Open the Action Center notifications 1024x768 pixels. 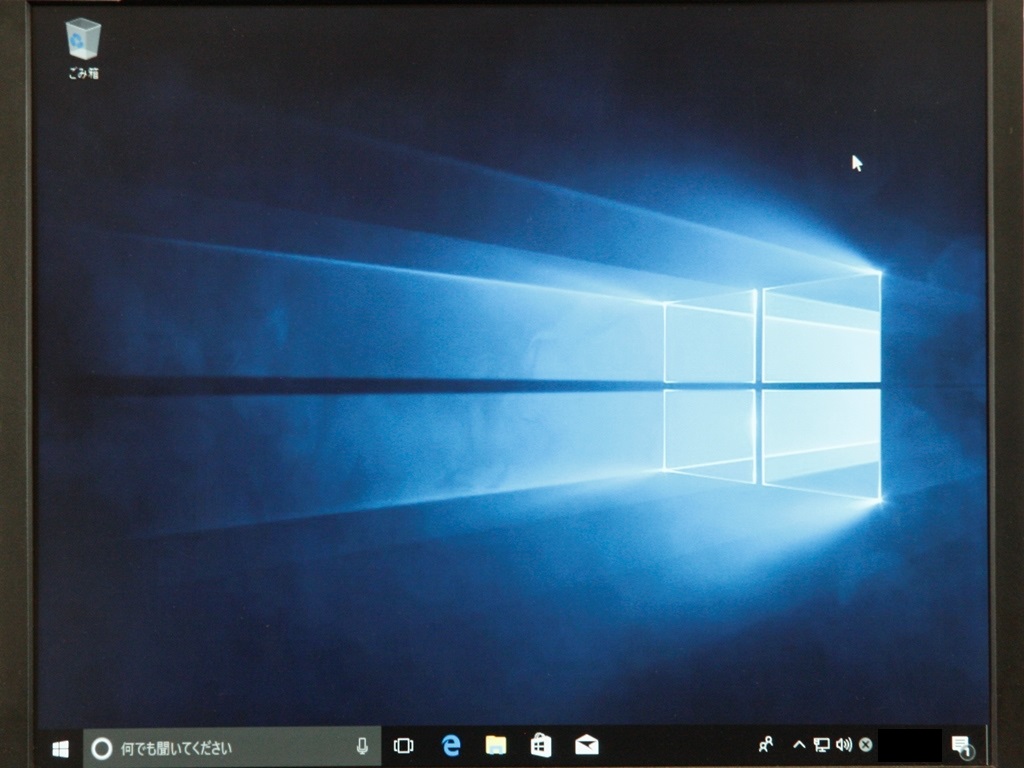point(962,746)
